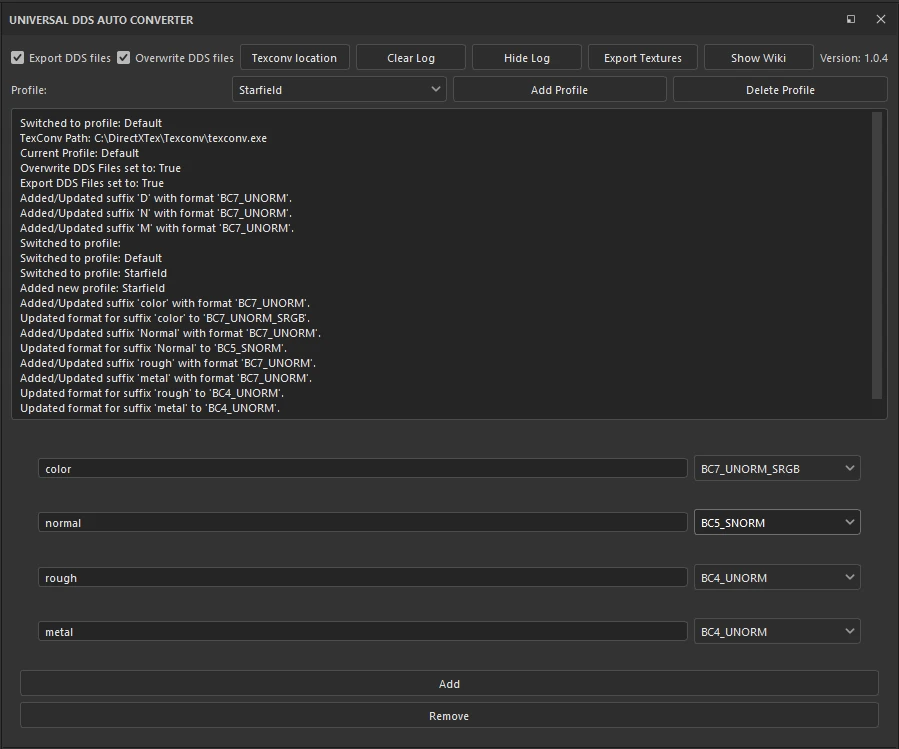899x749 pixels.
Task: Focus the rough suffix field
Action: [x=362, y=578]
